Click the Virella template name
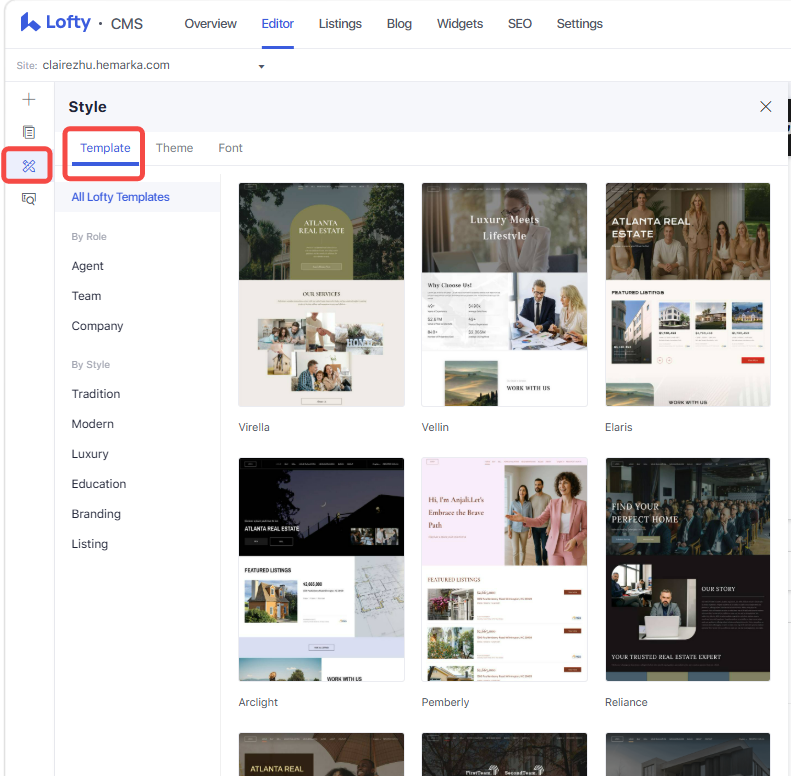 pos(254,427)
